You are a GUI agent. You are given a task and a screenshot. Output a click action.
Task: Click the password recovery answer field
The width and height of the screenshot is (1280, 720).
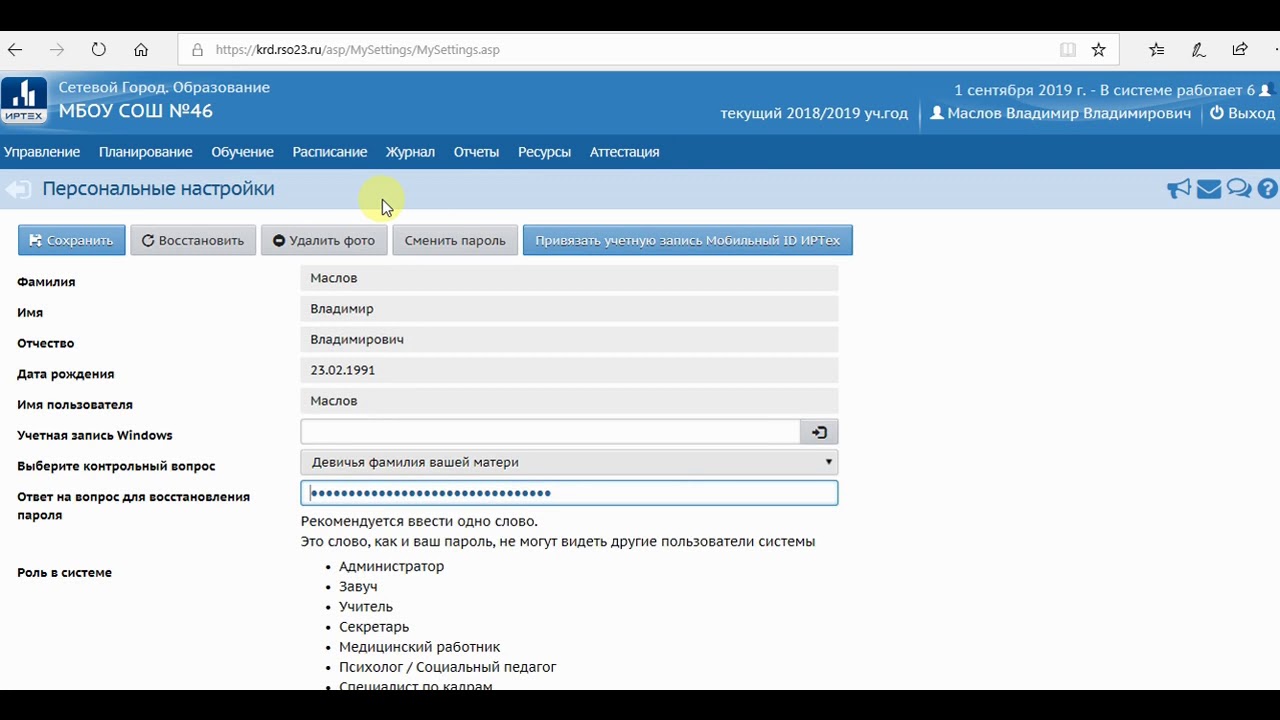569,493
